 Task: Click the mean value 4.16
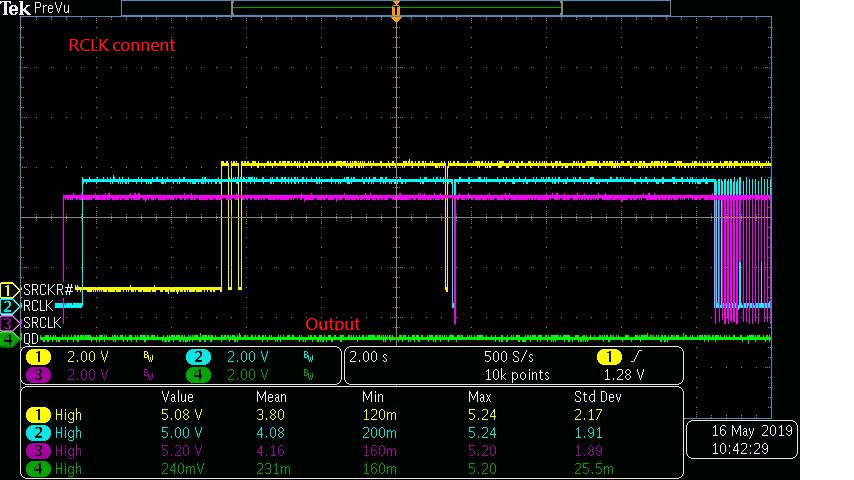pos(271,451)
